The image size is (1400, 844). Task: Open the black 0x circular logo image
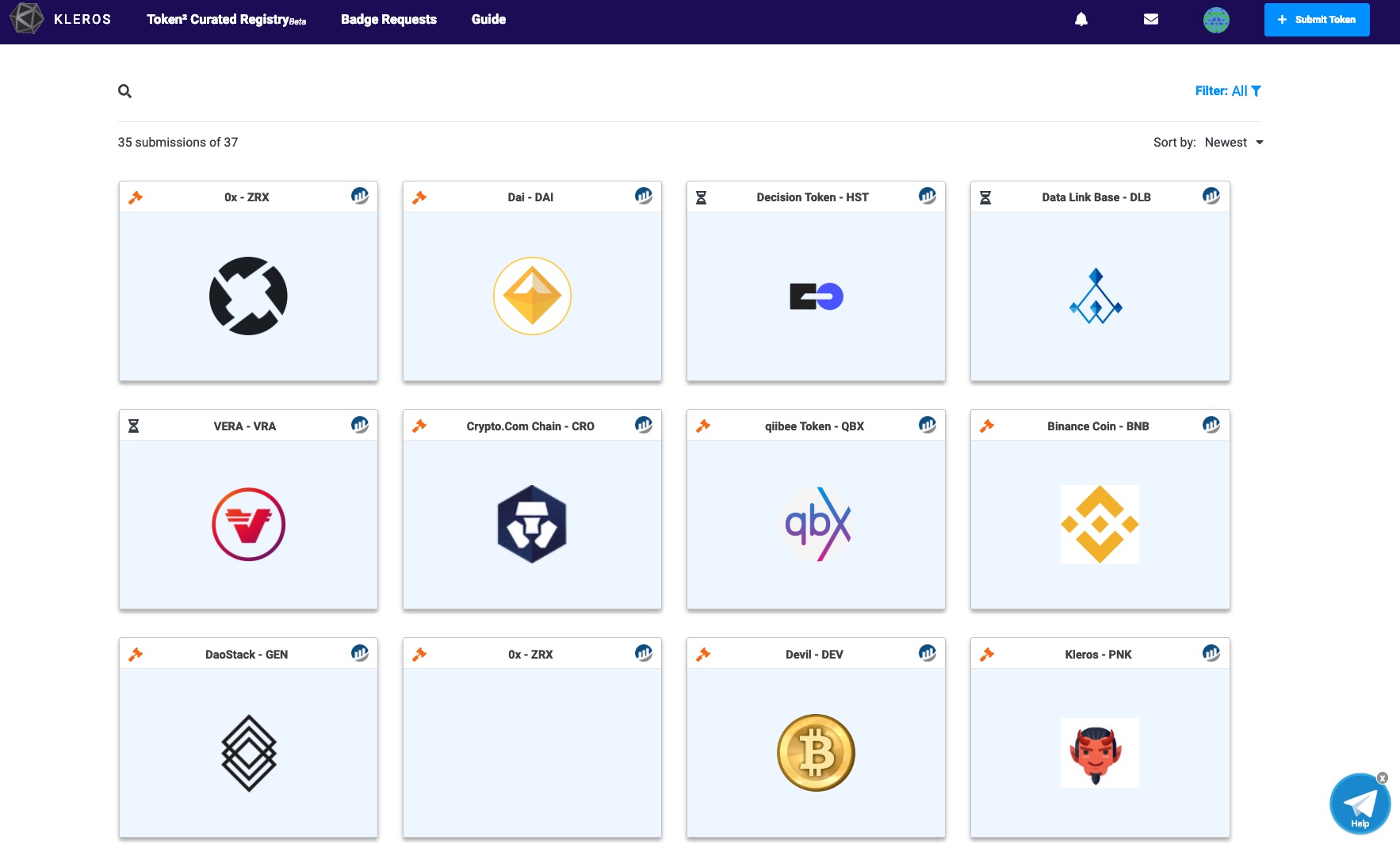pos(248,296)
